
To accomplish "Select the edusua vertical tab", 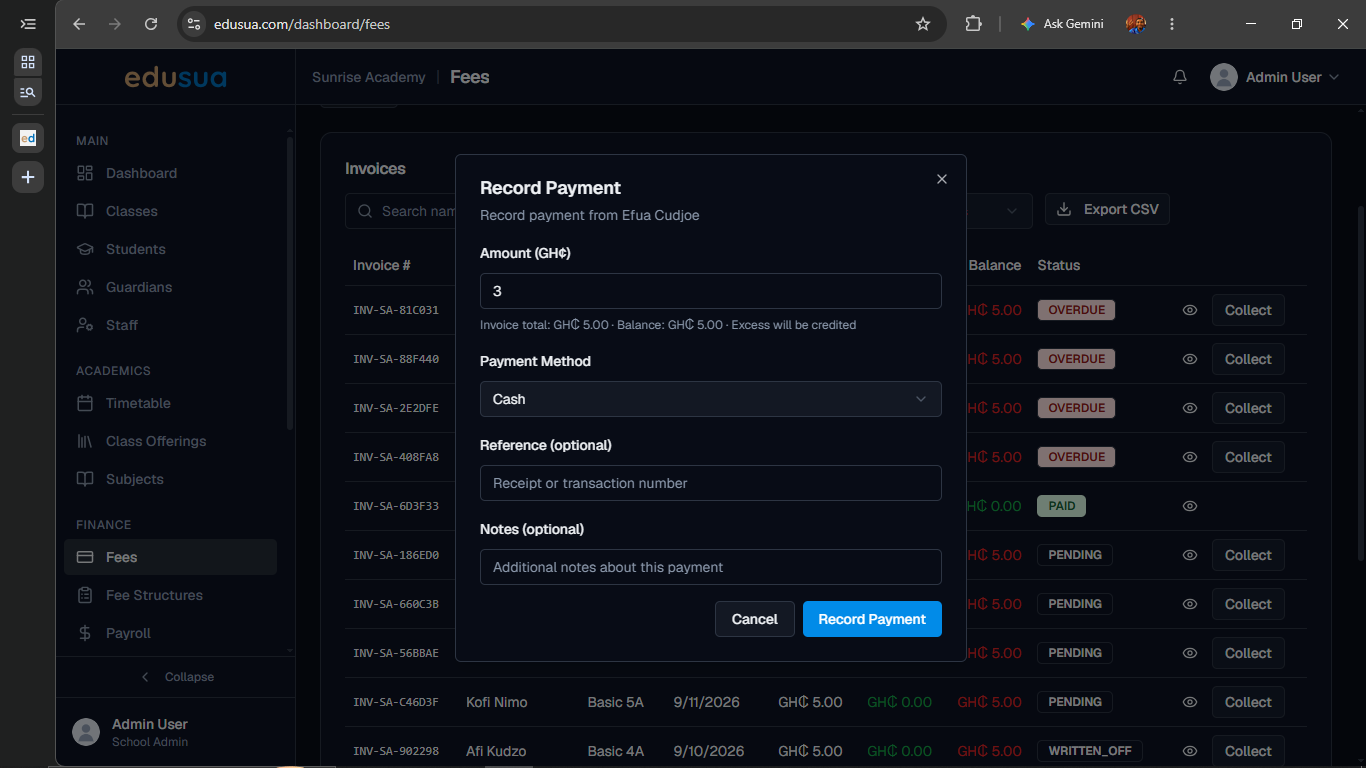I will tap(28, 138).
